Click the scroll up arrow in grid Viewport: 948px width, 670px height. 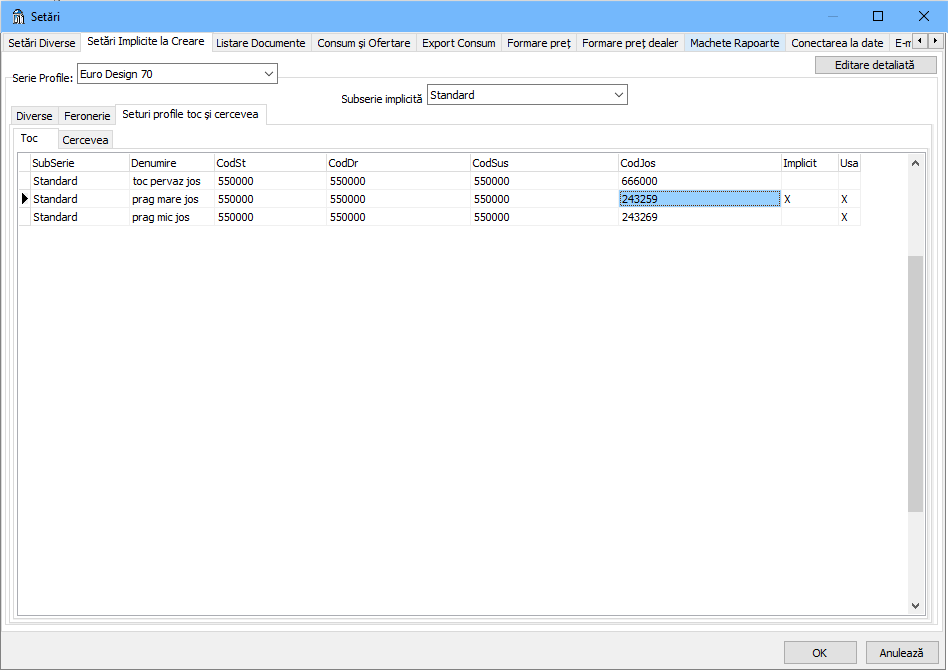click(x=915, y=163)
